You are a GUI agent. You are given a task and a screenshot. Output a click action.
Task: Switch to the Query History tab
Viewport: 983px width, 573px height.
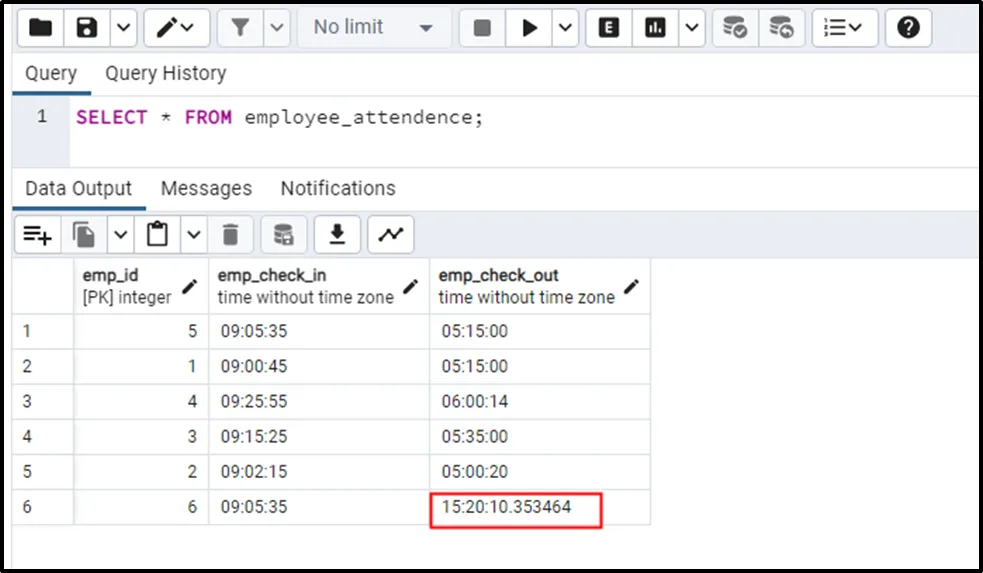click(165, 73)
